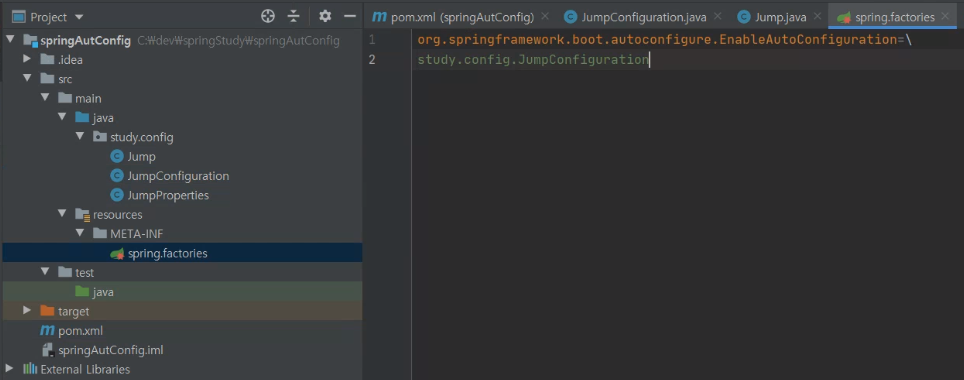The width and height of the screenshot is (964, 380).
Task: Click the class icon on JumpConfiguration.java tab
Action: (571, 17)
